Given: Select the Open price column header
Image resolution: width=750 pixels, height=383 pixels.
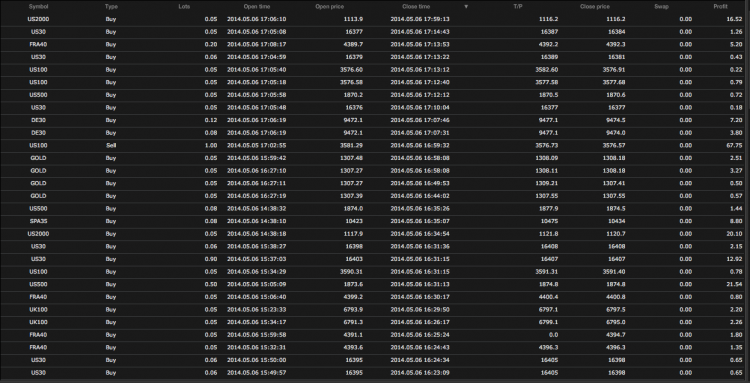Looking at the screenshot, I should click(329, 7).
